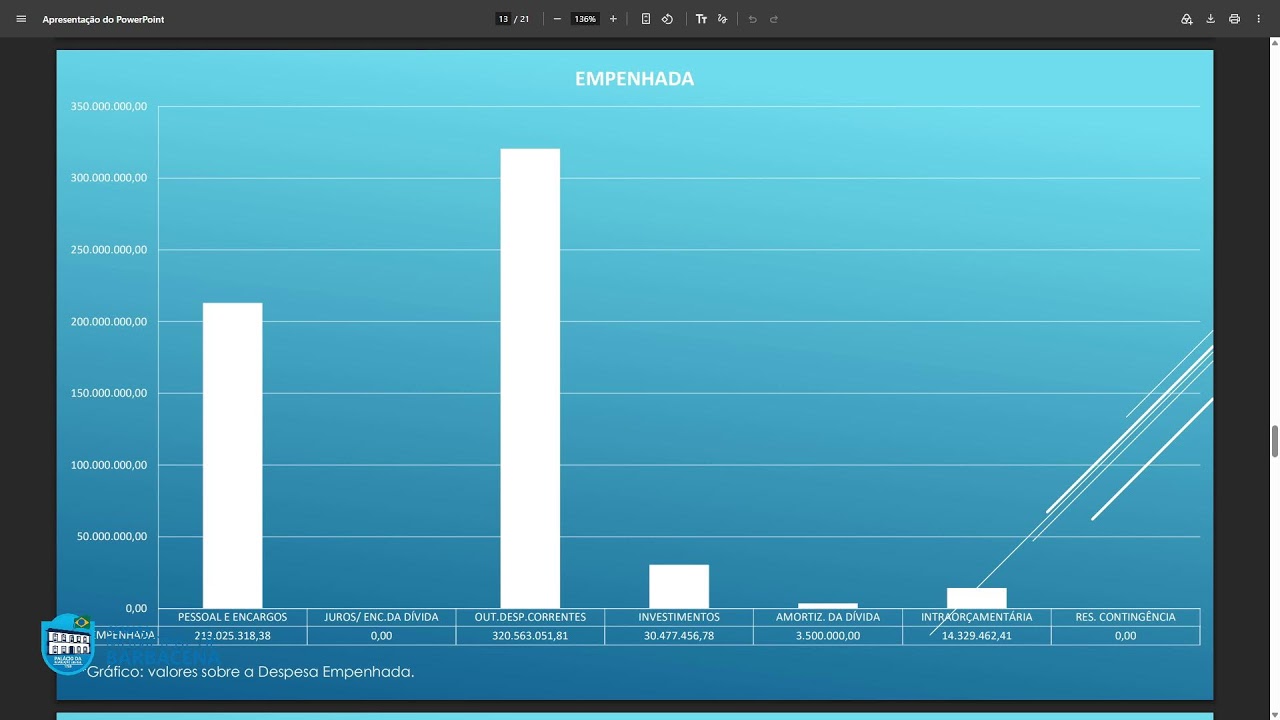1280x720 pixels.
Task: Zoom in with the plus button
Action: [x=613, y=19]
